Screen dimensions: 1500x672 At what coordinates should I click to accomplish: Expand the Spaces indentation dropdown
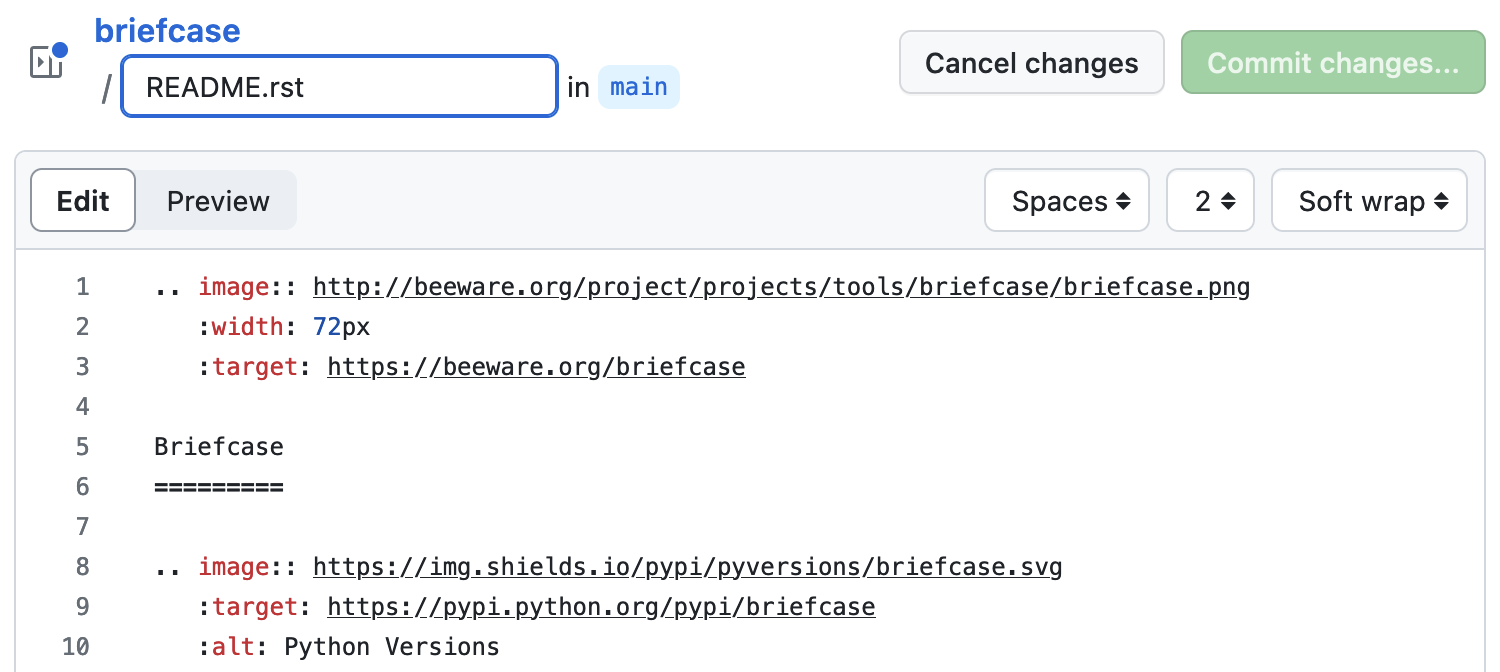[x=1066, y=200]
